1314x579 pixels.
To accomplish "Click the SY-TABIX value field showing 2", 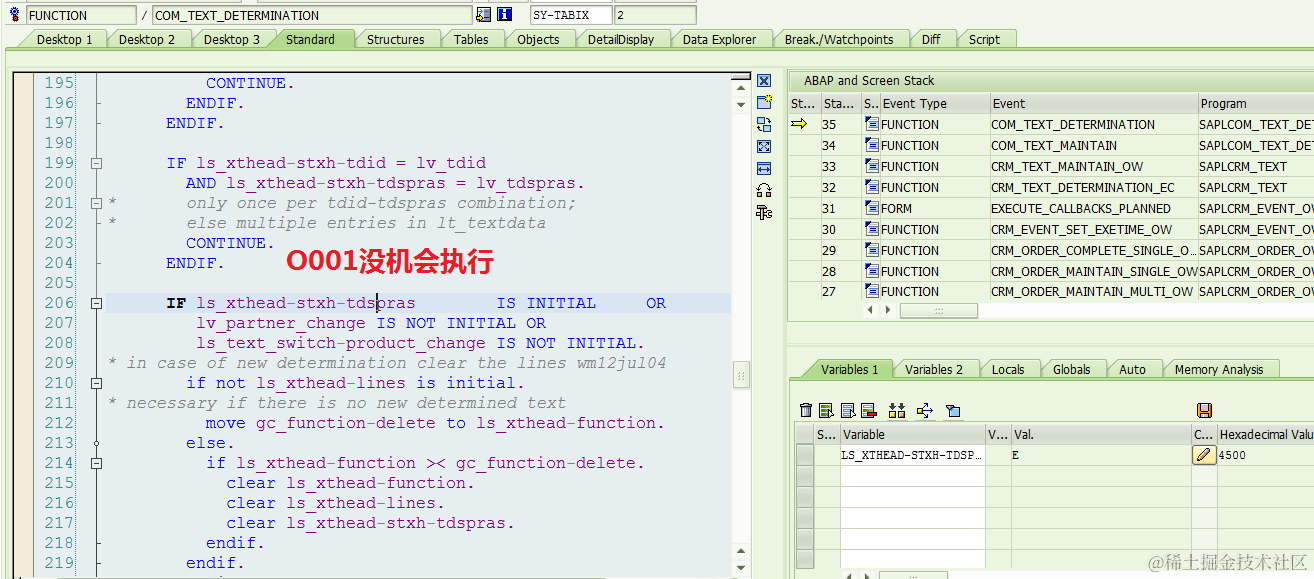I will click(655, 13).
